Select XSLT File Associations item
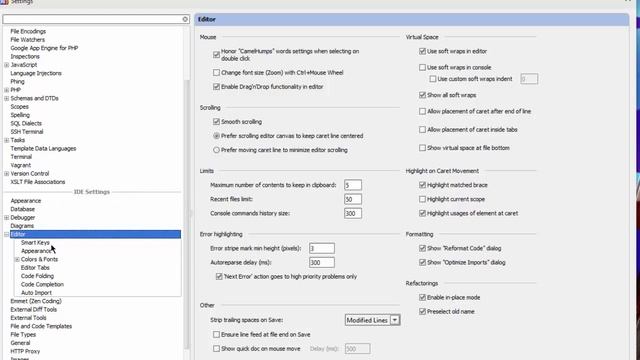The height and width of the screenshot is (360, 640). pos(38,182)
